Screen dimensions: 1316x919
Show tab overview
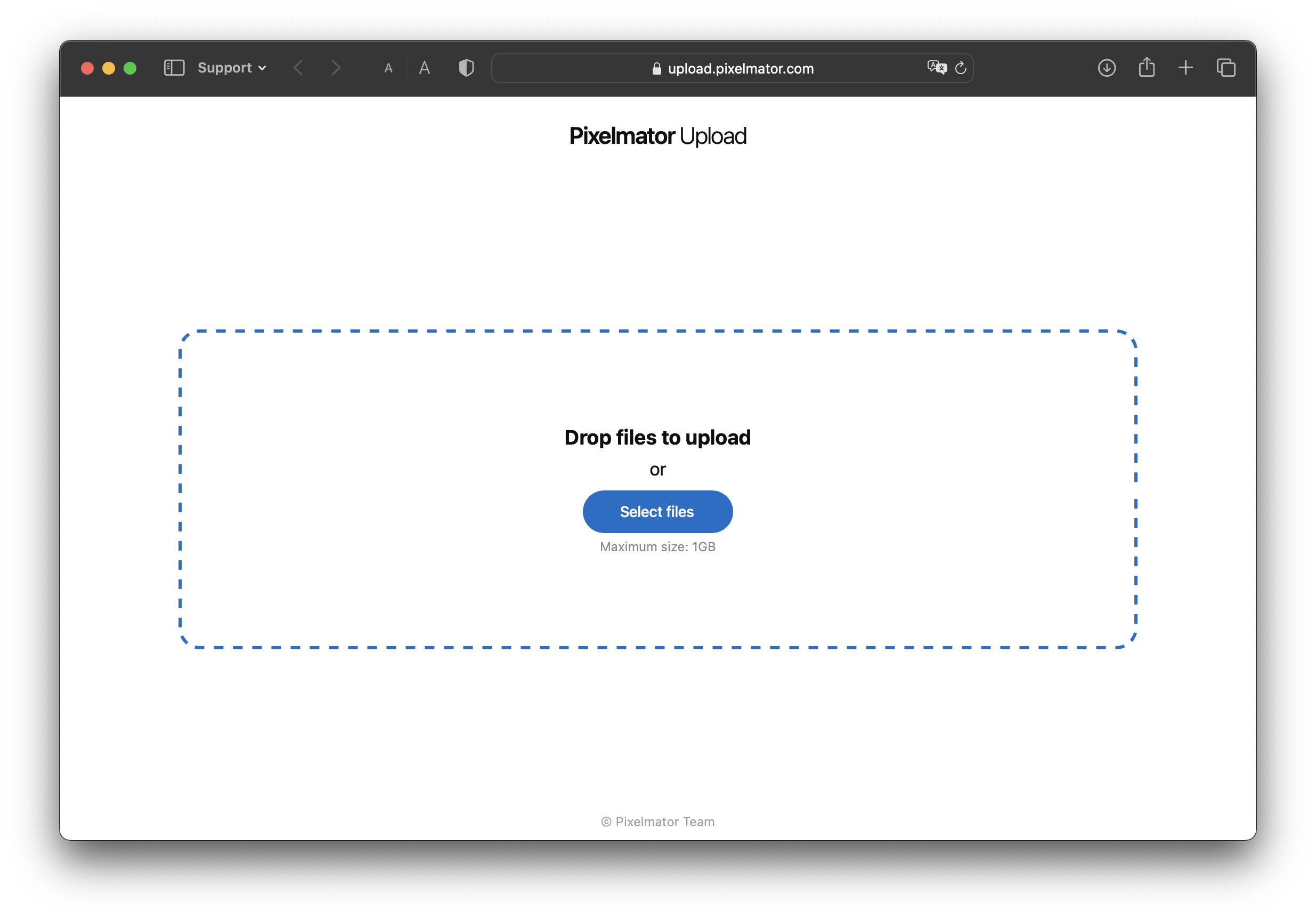pos(1225,68)
